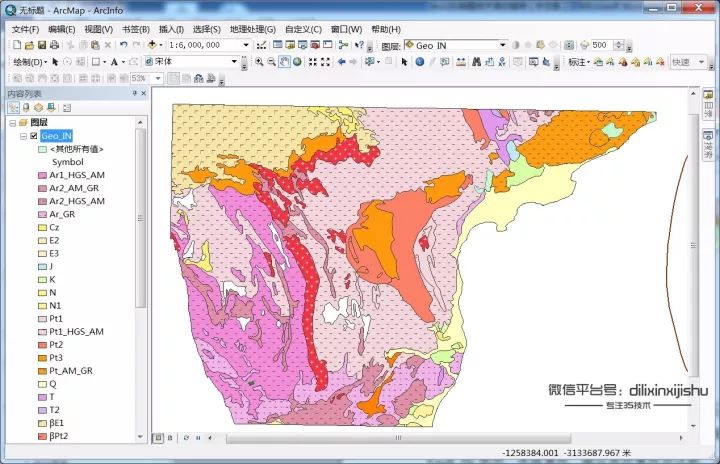This screenshot has width=720, height=464.
Task: Open ModelBuilder window icon
Action: (x=343, y=45)
